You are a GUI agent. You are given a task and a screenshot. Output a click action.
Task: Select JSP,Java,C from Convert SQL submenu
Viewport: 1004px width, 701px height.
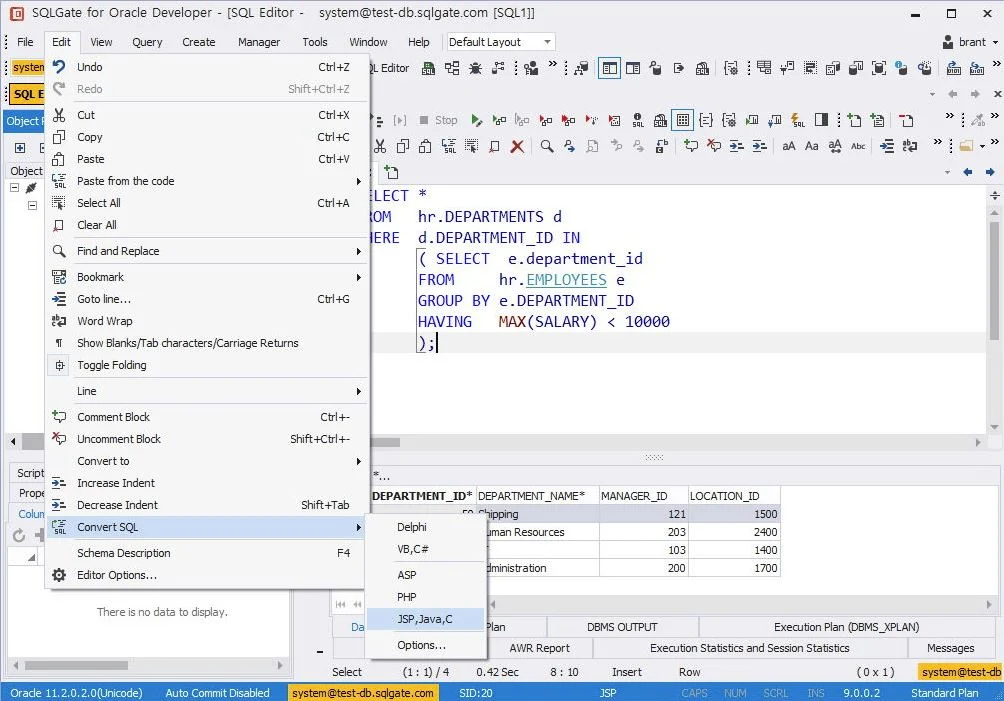(x=424, y=619)
